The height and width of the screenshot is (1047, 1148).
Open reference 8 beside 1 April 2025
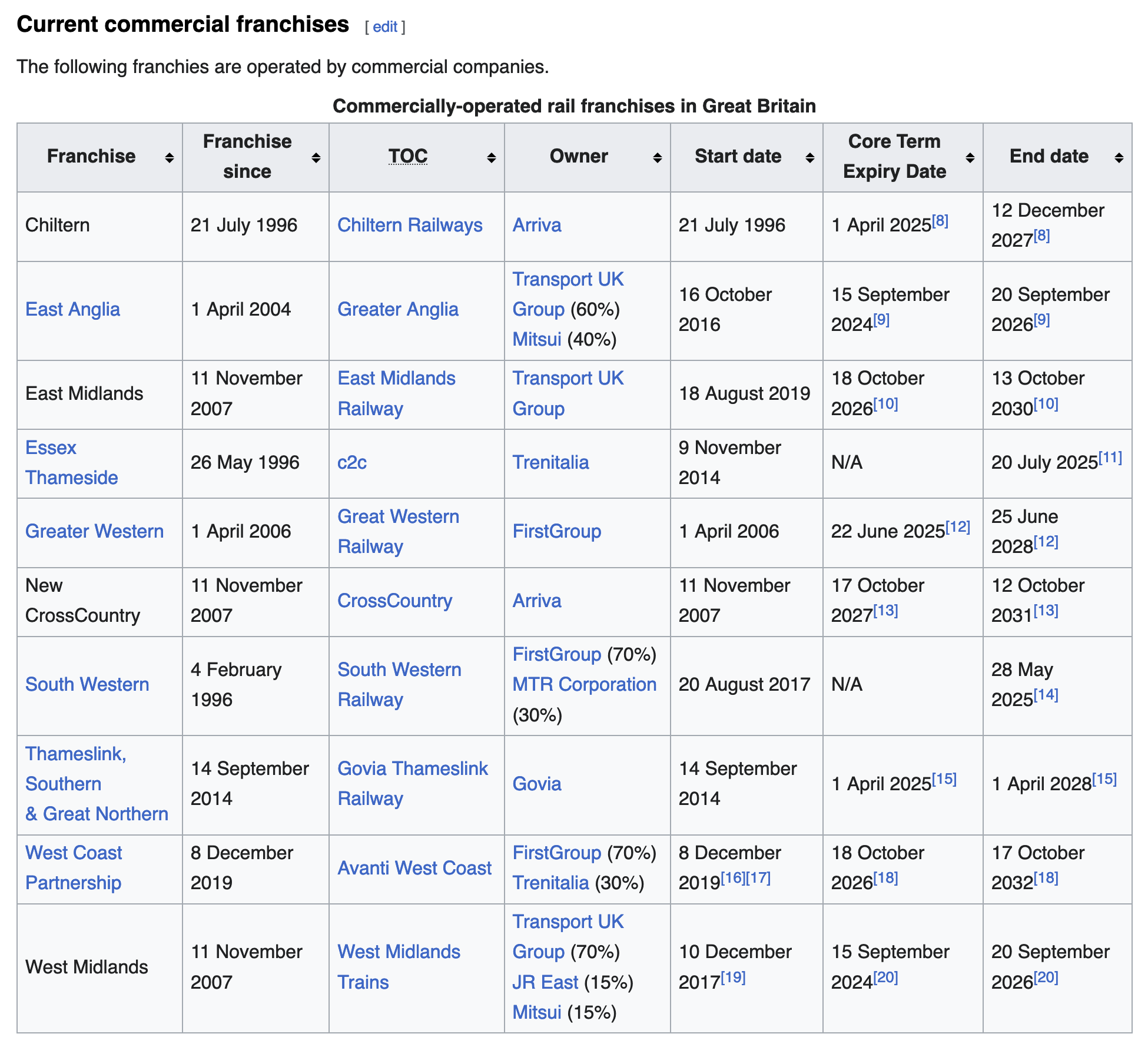pyautogui.click(x=940, y=221)
